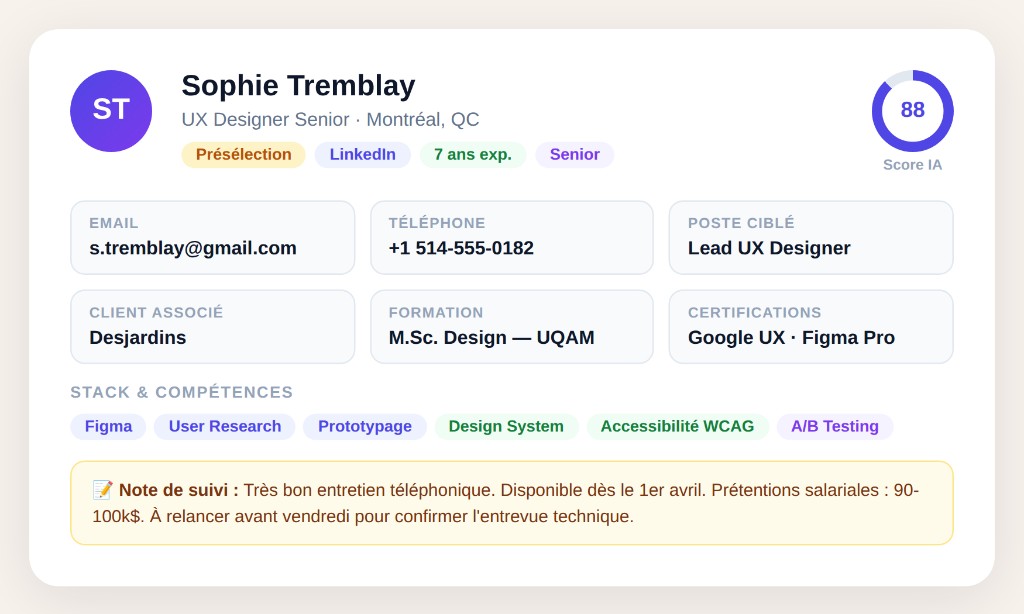Expand the Poste ciblé field

(811, 237)
